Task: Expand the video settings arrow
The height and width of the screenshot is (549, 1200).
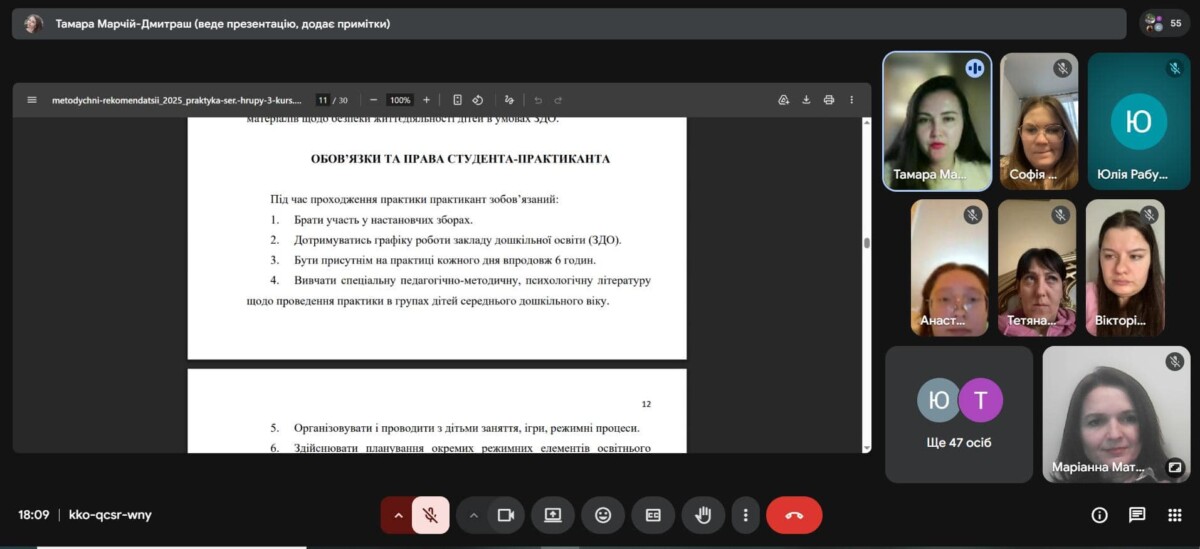Action: 474,515
